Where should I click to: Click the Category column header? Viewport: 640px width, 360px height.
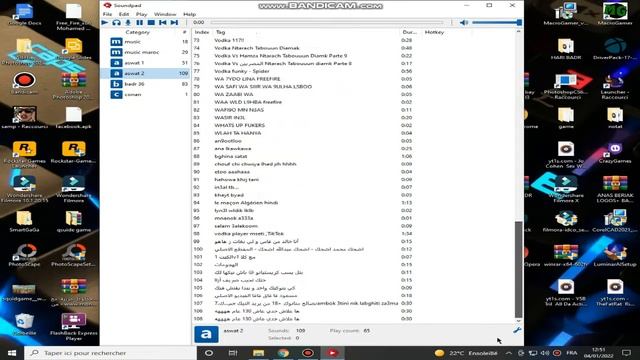(x=138, y=32)
